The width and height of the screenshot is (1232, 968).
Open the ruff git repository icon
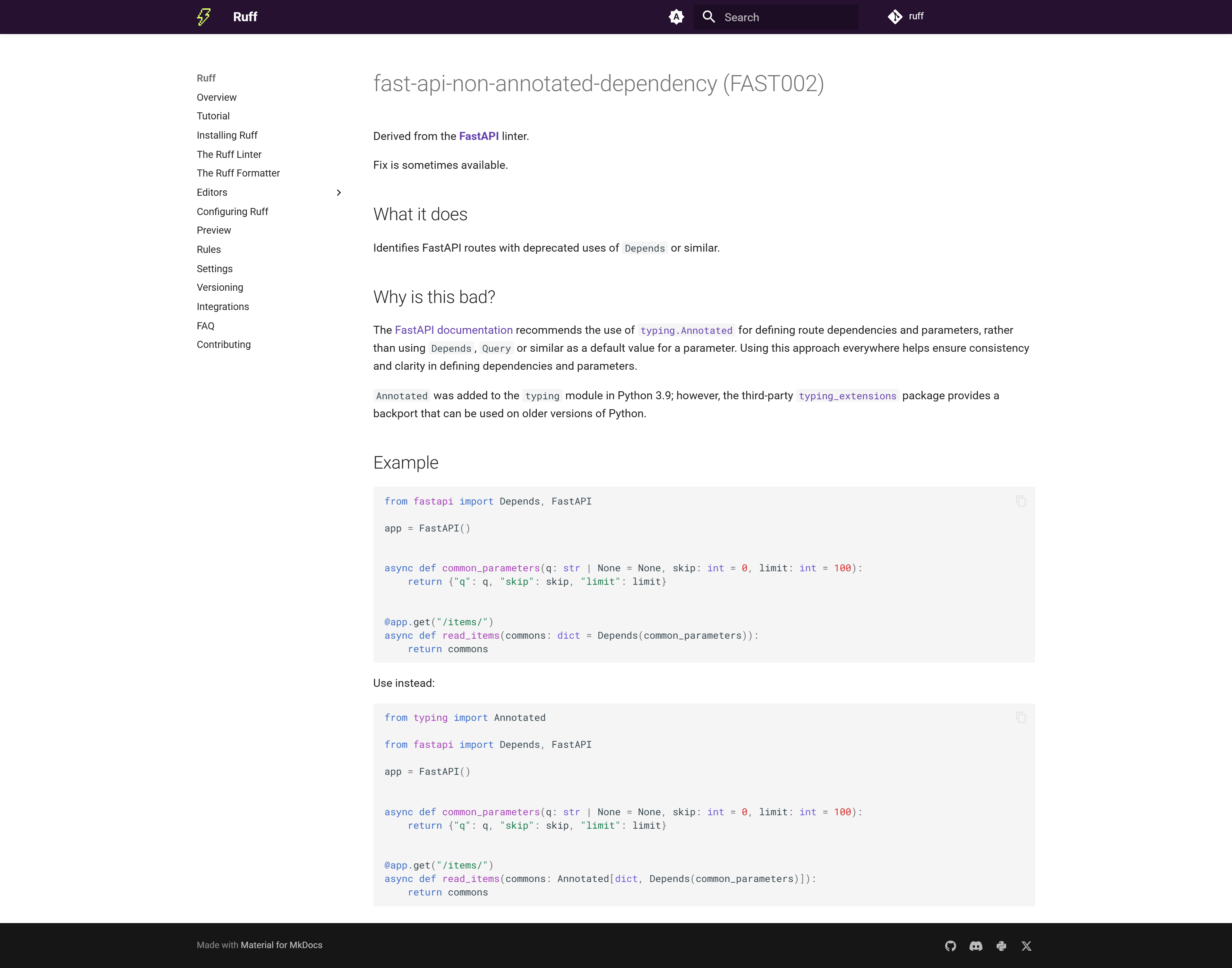(895, 17)
